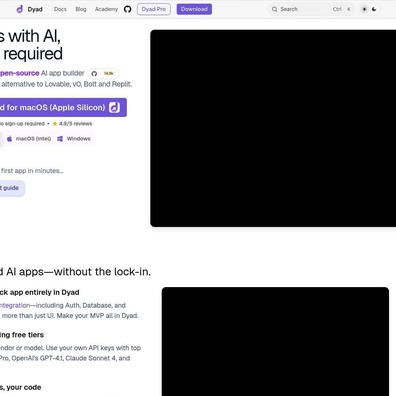396x396 pixels.
Task: Download for macOS (Apple Silicon)
Action: [x=63, y=107]
